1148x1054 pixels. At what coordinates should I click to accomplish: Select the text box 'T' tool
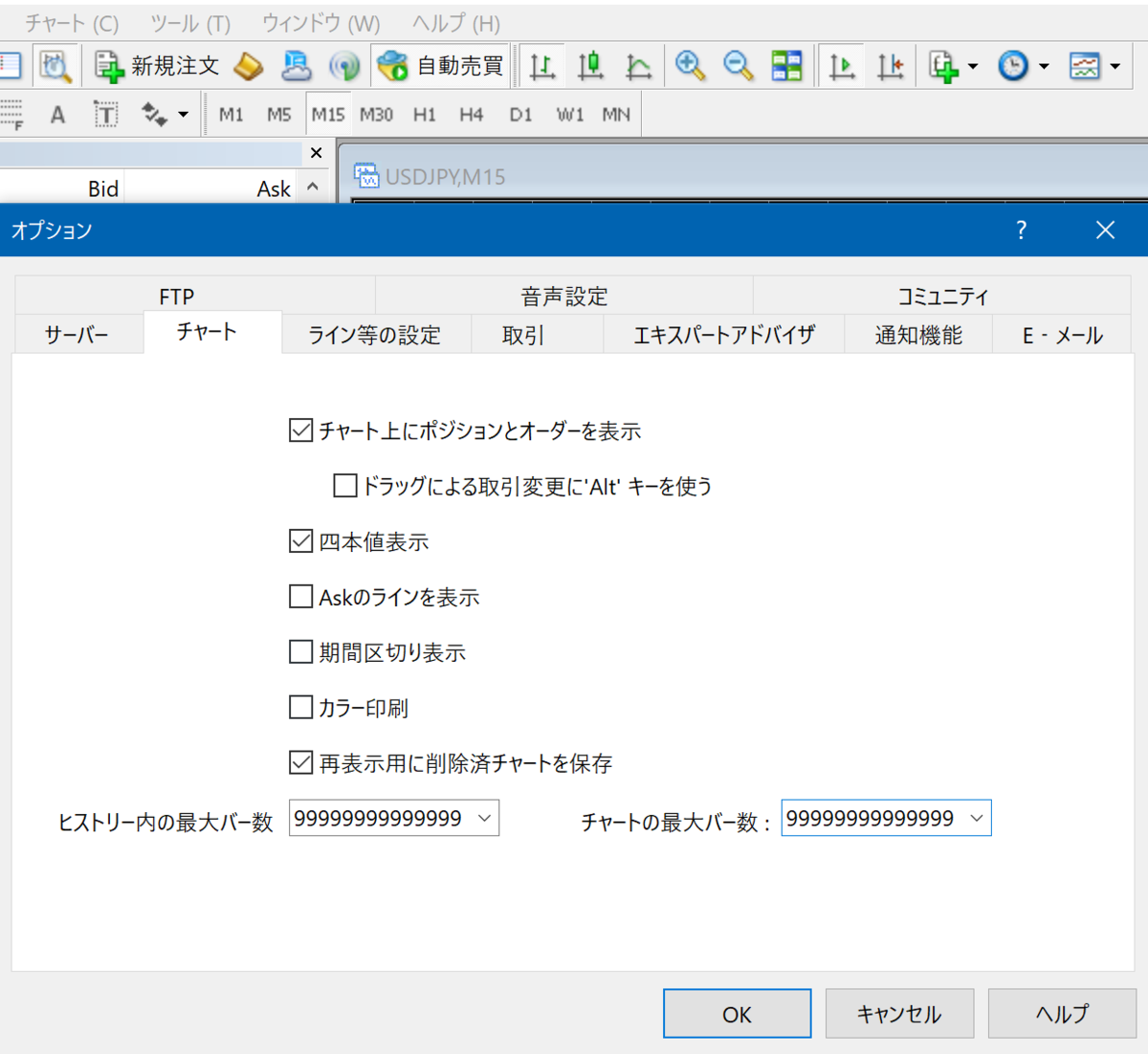(105, 116)
